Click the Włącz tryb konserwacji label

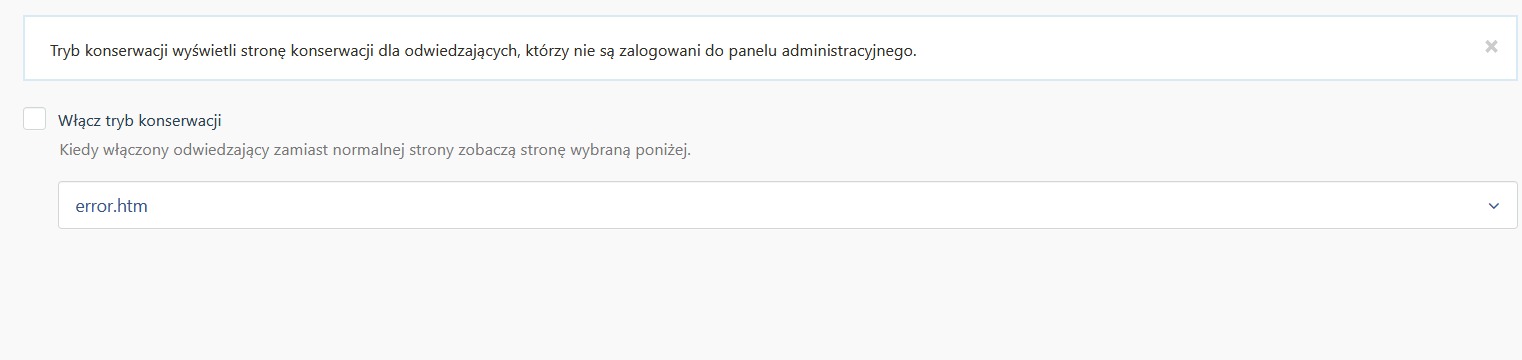click(140, 120)
